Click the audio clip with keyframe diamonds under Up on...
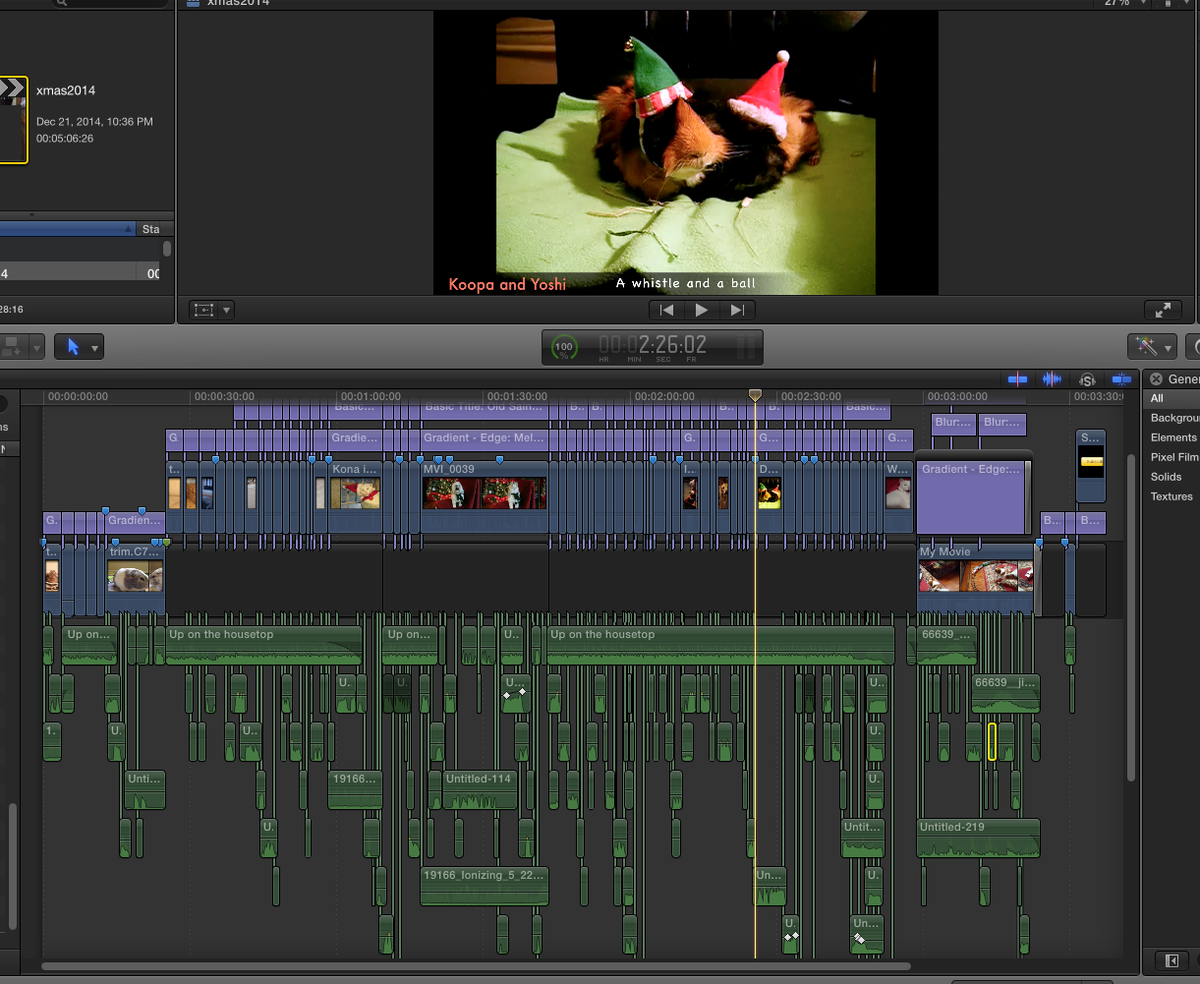Screen dimensions: 1200x984 pyautogui.click(x=514, y=693)
